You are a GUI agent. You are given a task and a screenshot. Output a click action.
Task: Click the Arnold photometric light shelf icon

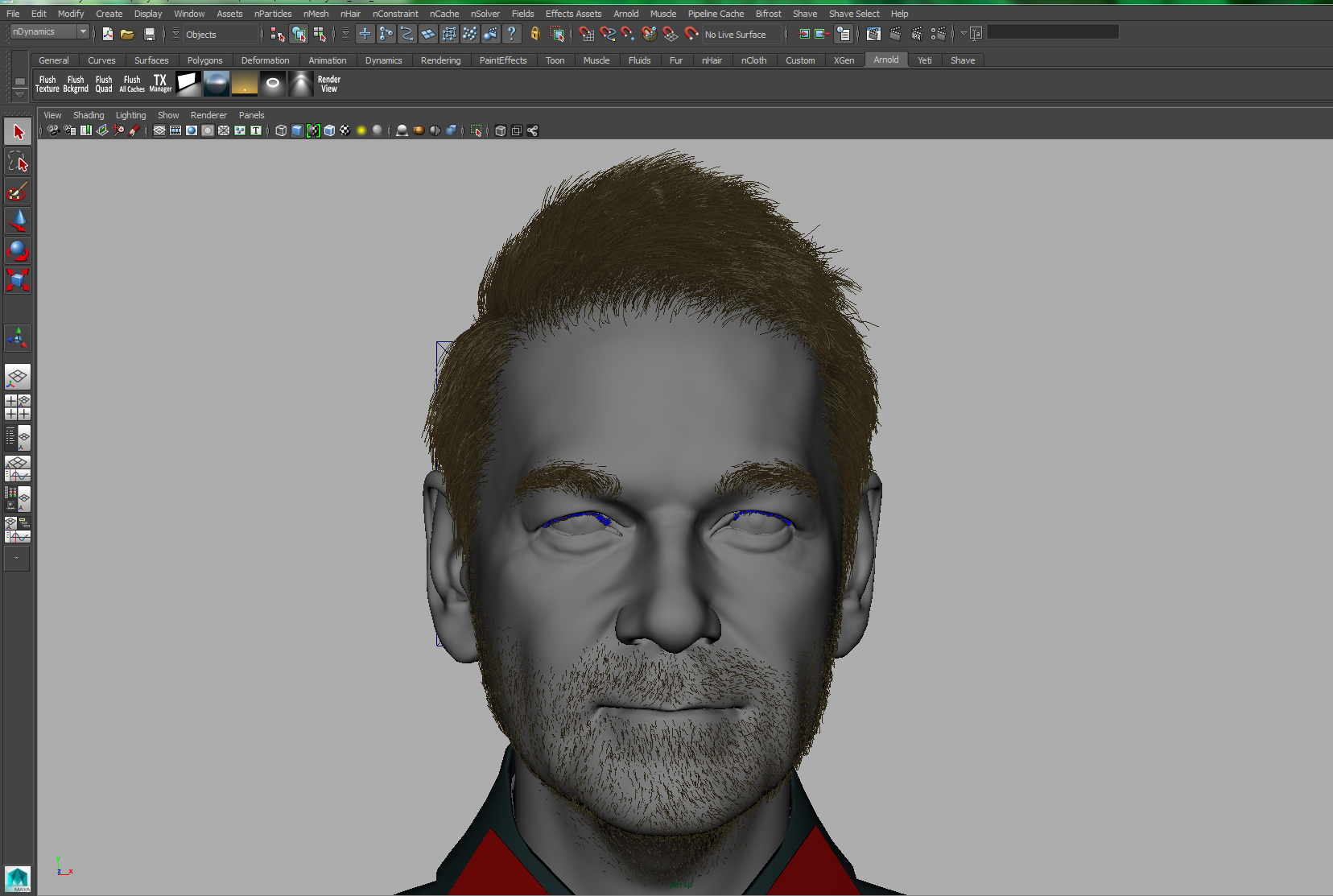coord(301,84)
